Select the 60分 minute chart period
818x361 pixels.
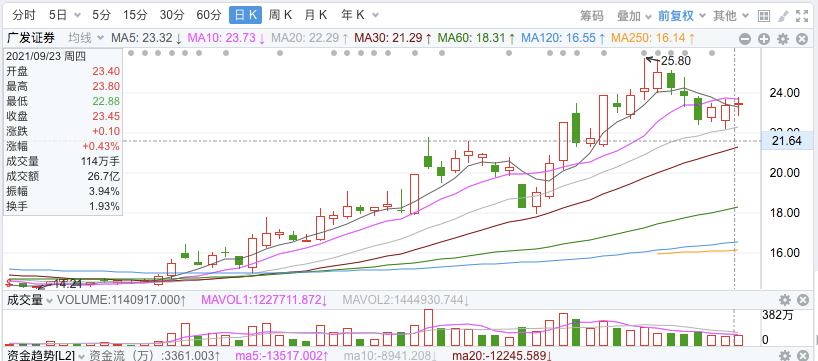(209, 15)
